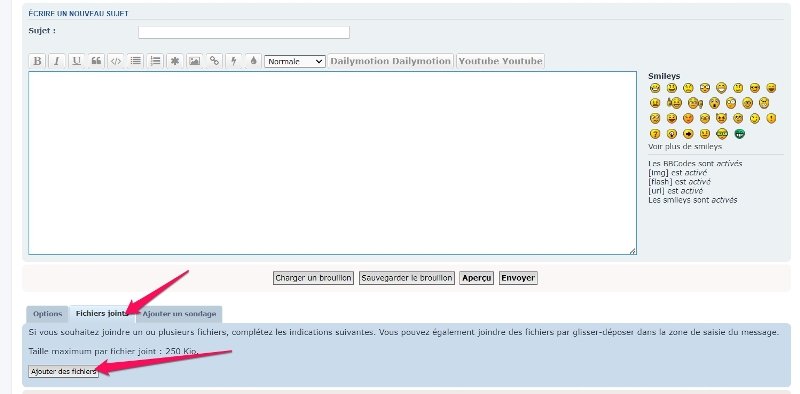Click the 'Les smileys sont activés' line
The height and width of the screenshot is (394, 800).
[693, 200]
